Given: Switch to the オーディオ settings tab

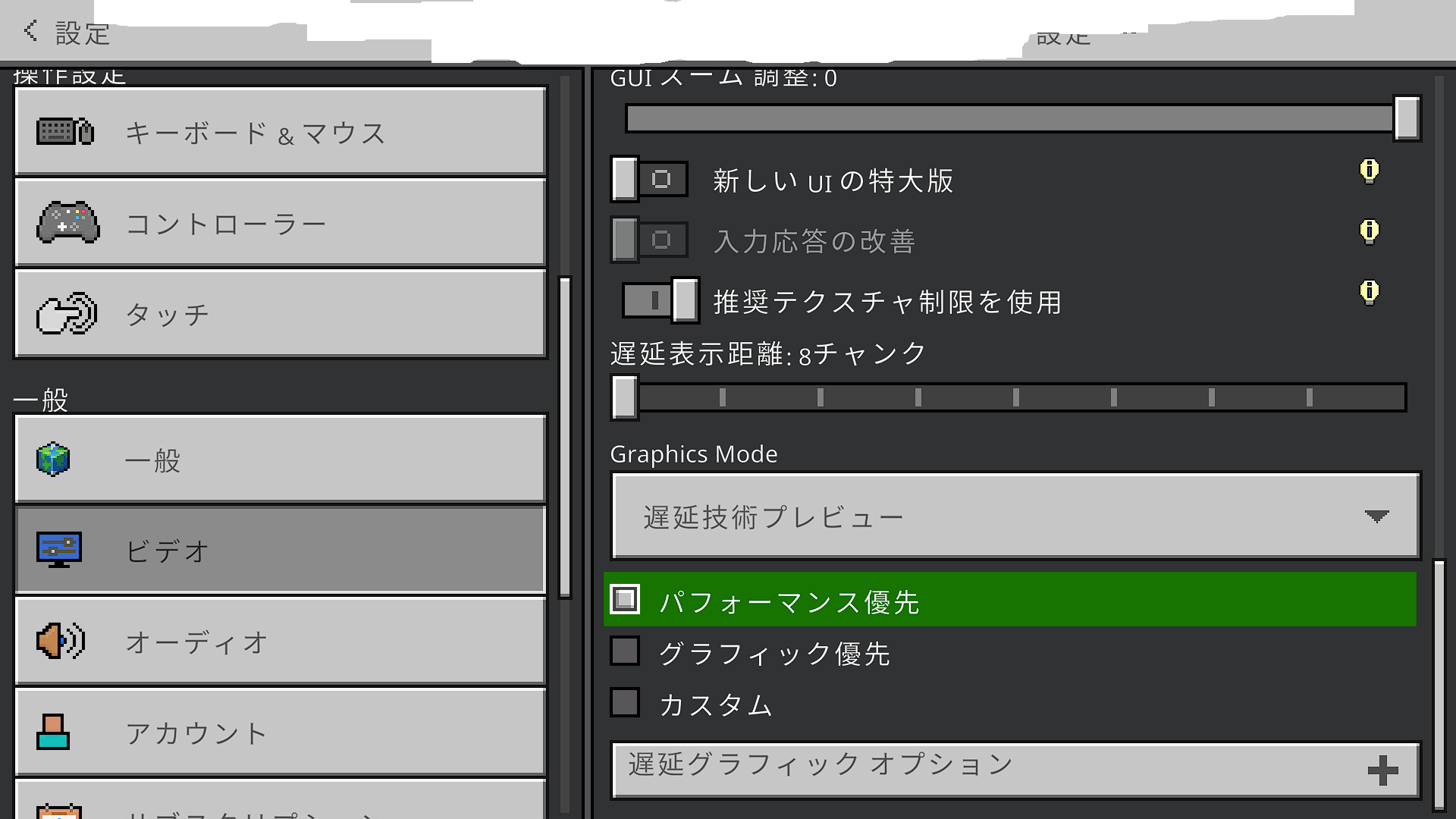Looking at the screenshot, I should (x=281, y=642).
